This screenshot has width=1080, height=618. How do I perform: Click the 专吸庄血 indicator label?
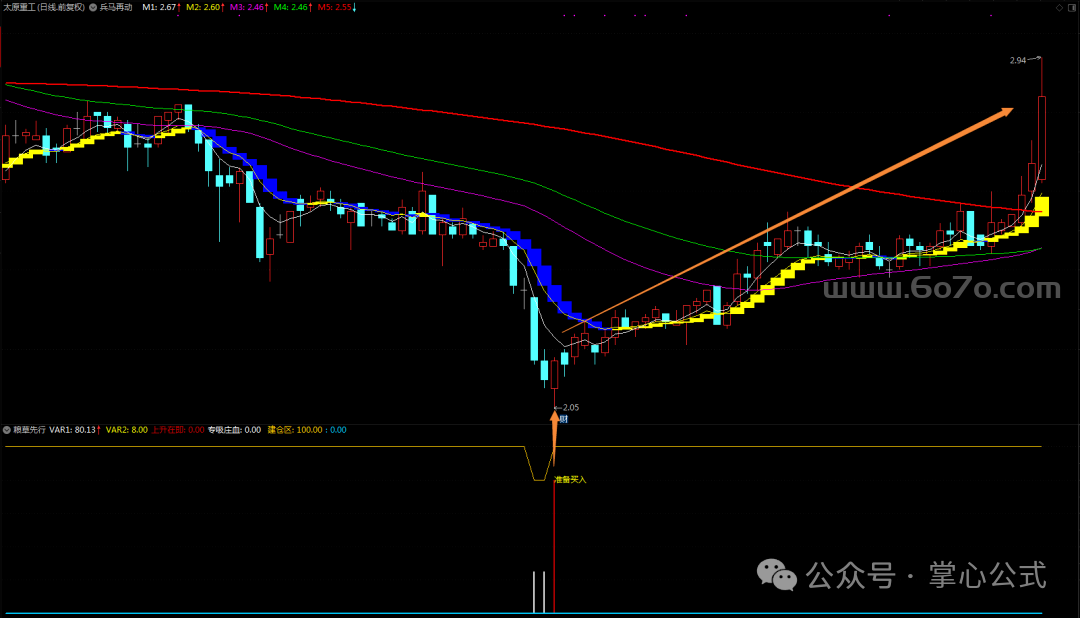(x=234, y=430)
